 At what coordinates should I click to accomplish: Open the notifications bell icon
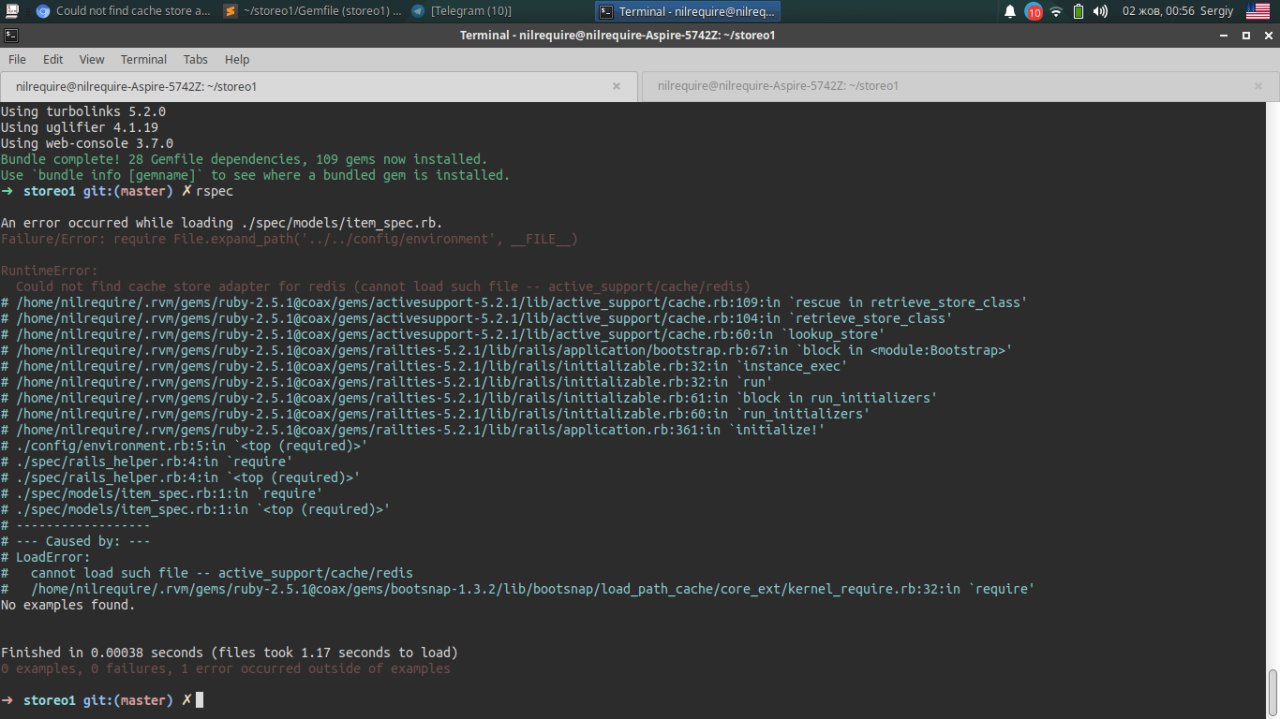point(1010,12)
